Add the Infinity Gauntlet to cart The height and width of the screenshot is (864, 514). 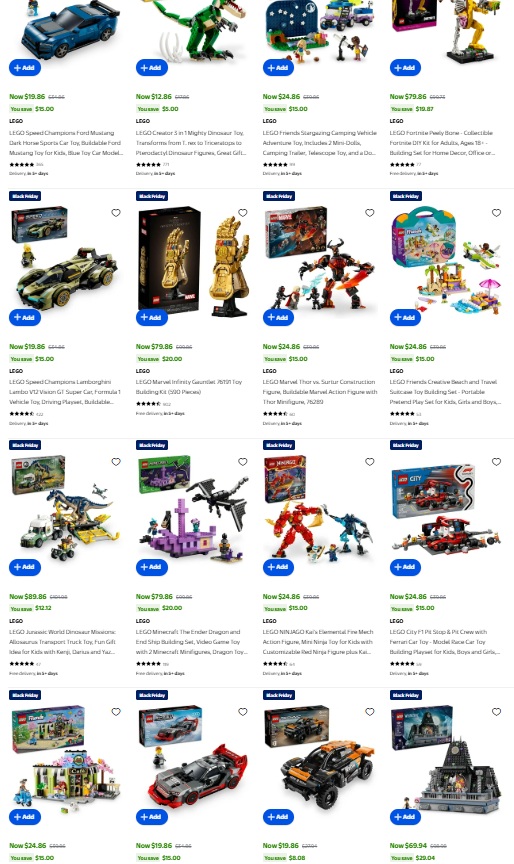pyautogui.click(x=152, y=317)
